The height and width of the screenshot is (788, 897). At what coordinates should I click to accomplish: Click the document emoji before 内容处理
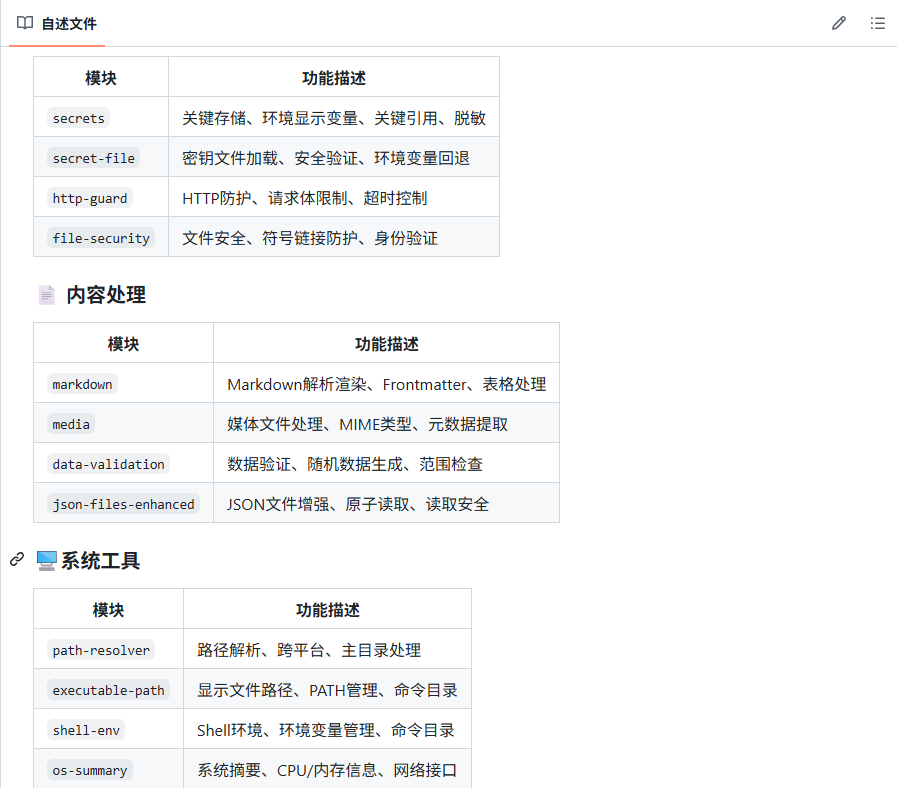pos(47,295)
